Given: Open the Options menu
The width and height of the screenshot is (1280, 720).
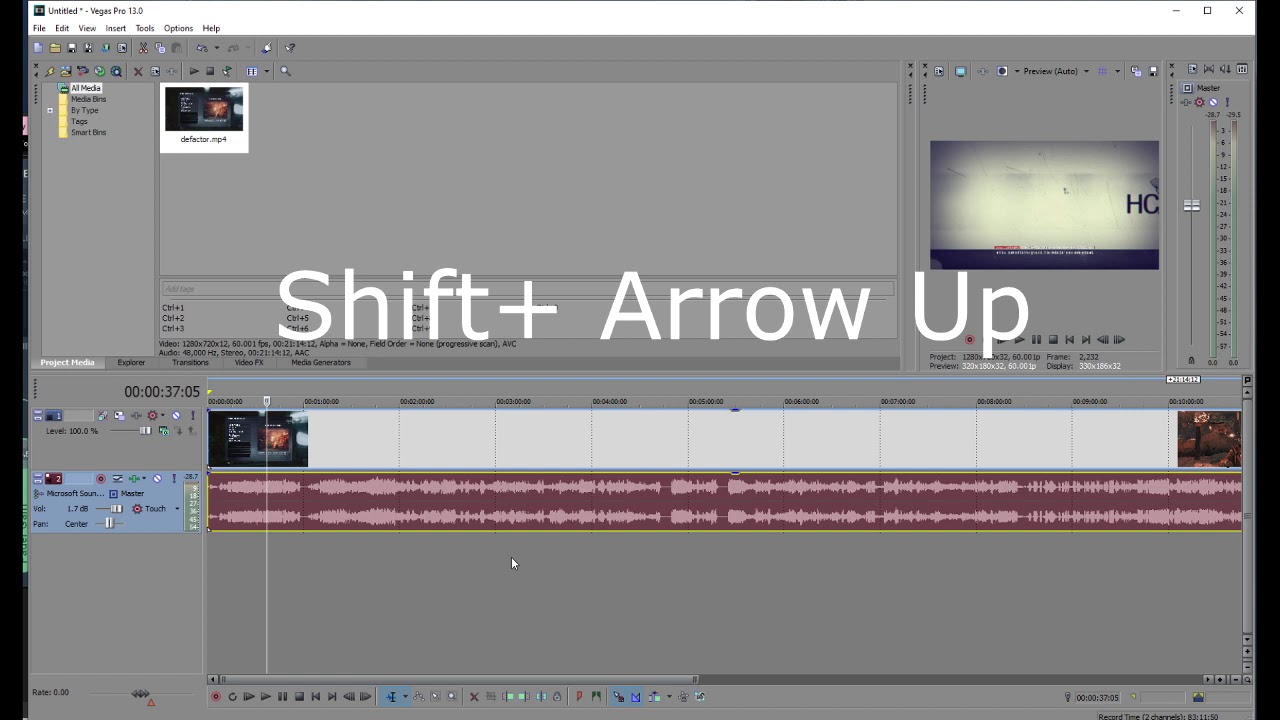Looking at the screenshot, I should 178,28.
